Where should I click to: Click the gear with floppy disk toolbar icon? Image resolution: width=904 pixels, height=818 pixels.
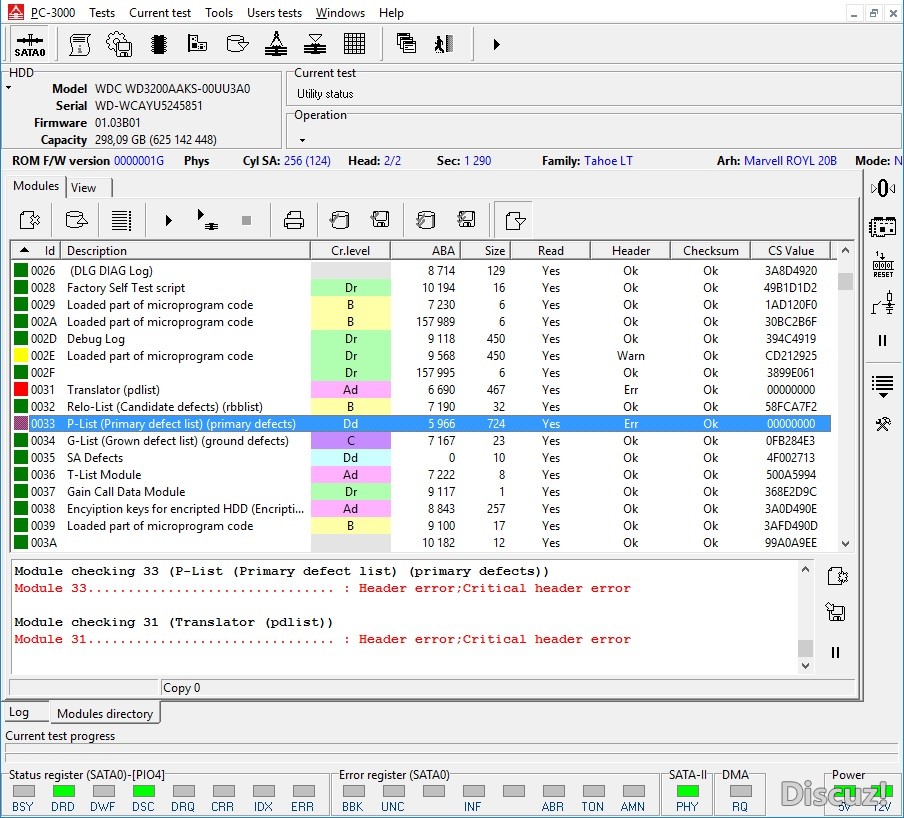click(119, 44)
